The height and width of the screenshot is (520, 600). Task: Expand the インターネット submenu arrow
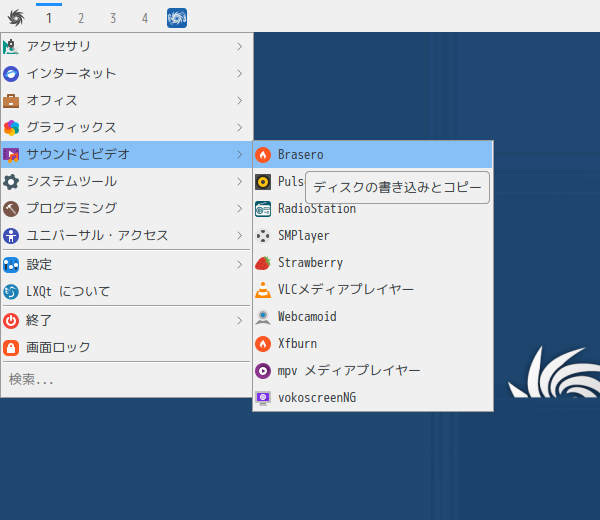(x=240, y=73)
